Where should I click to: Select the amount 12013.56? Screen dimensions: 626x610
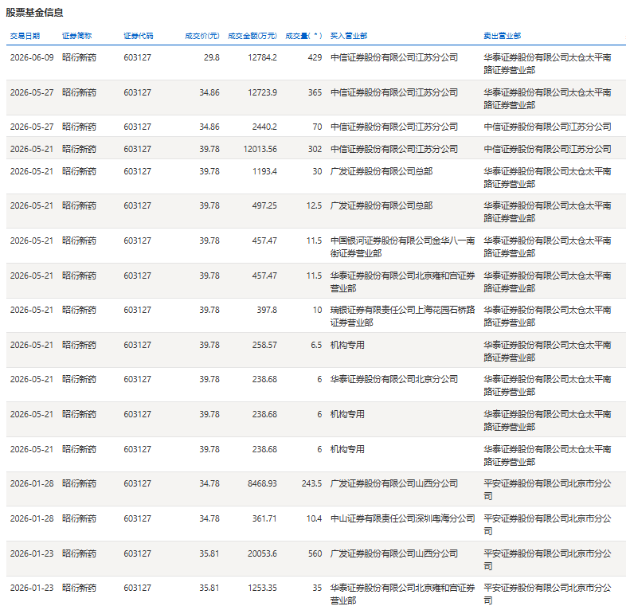[260, 149]
